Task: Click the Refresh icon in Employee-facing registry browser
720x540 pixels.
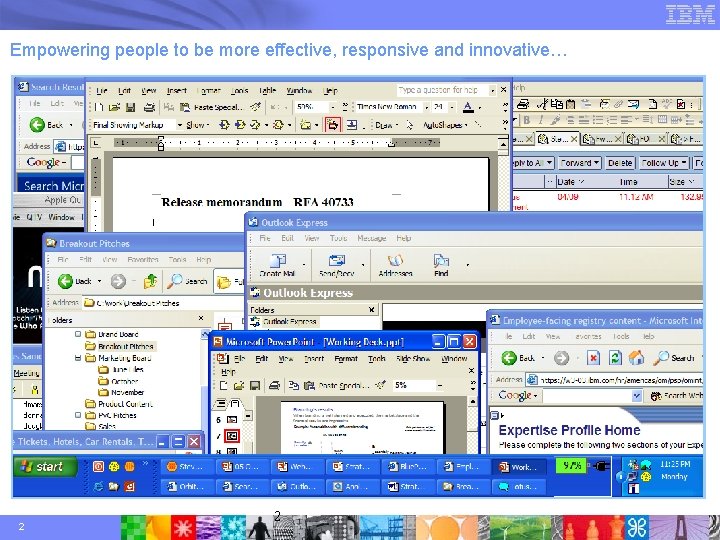Action: tap(615, 357)
